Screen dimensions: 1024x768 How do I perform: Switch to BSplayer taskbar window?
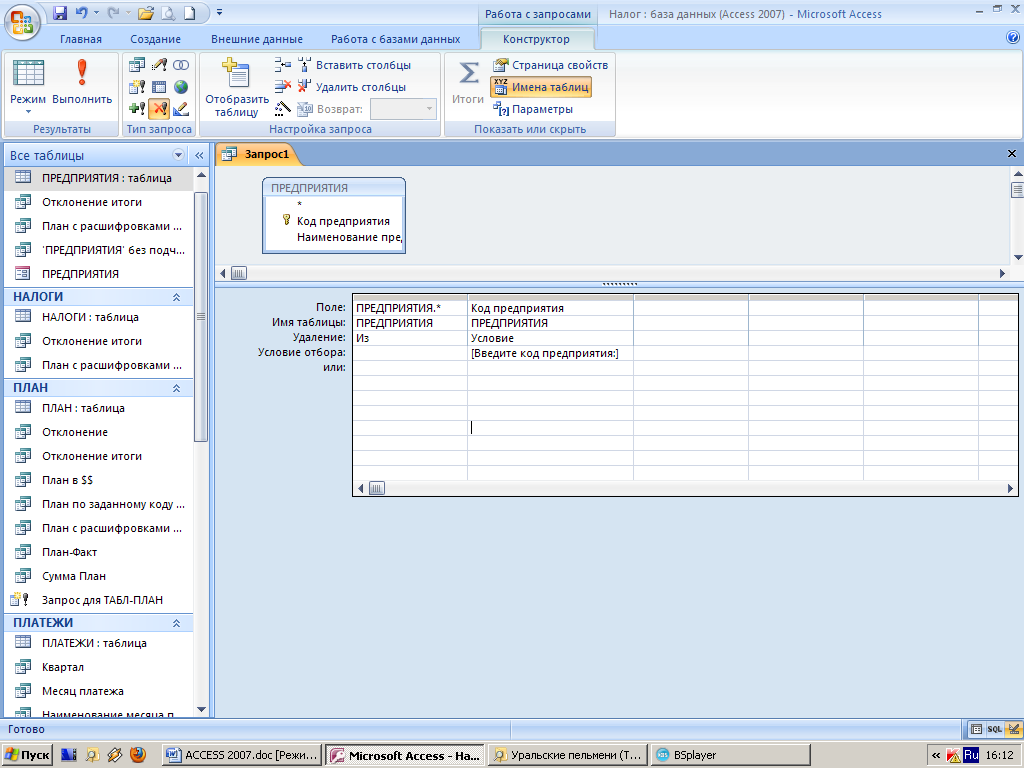[x=731, y=755]
